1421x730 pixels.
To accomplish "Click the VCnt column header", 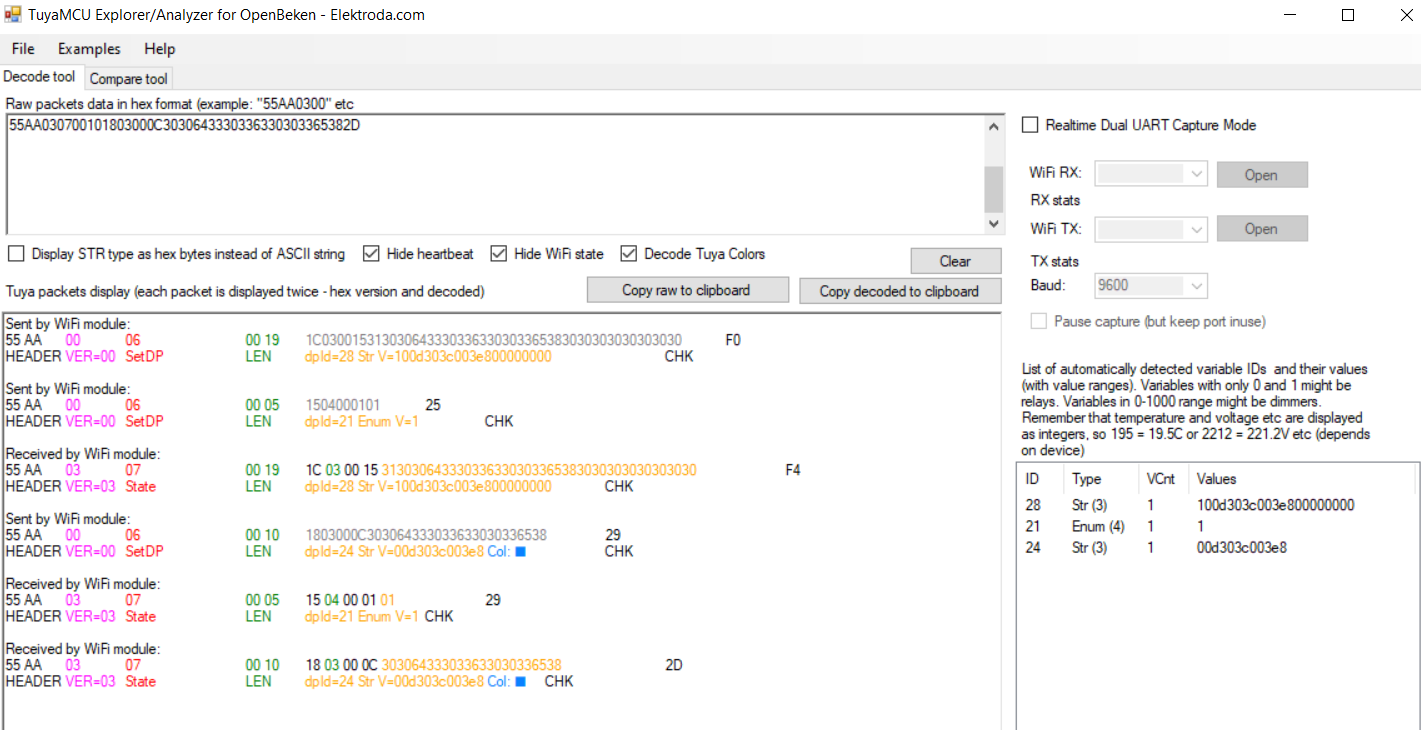I will pos(1163,479).
